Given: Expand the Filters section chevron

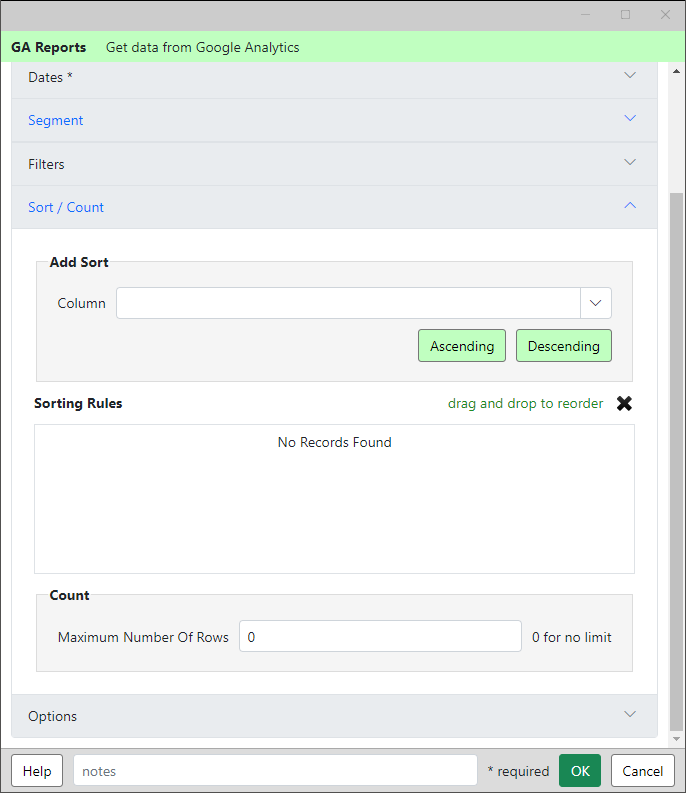Looking at the screenshot, I should (630, 162).
